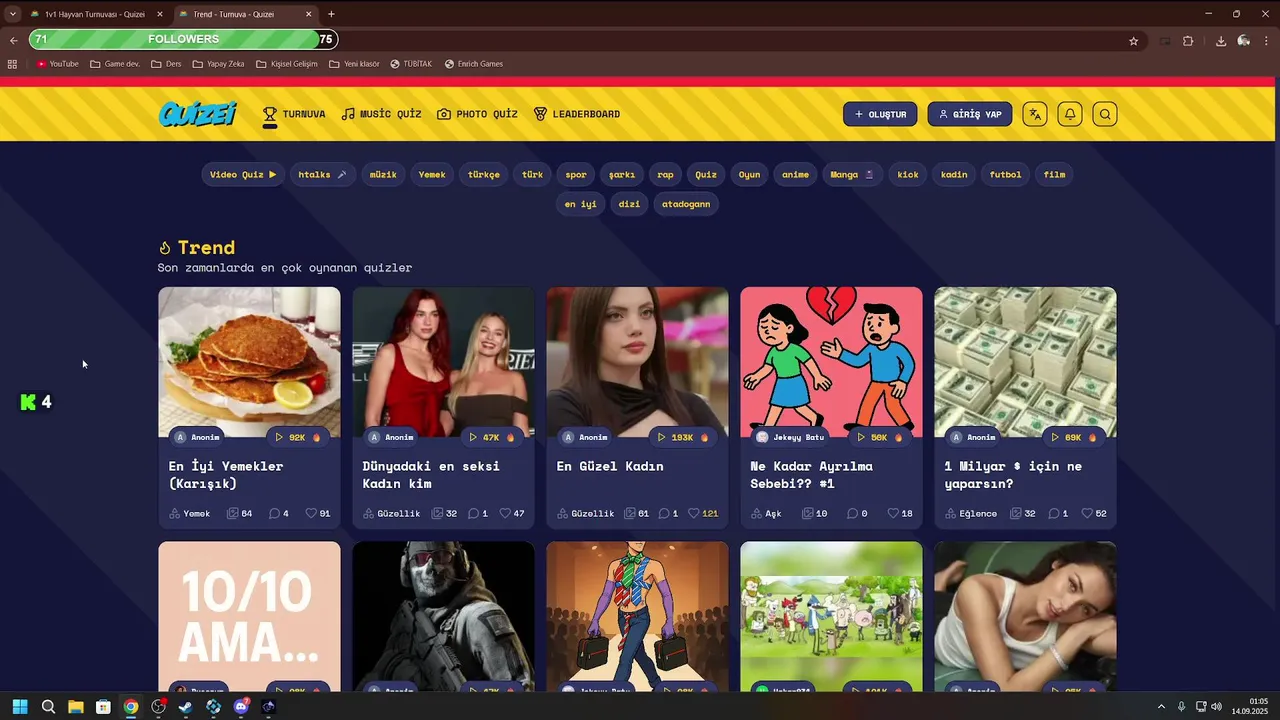This screenshot has width=1280, height=720.
Task: Open Kişisel Gelişim bookmarks folder
Action: coord(287,64)
